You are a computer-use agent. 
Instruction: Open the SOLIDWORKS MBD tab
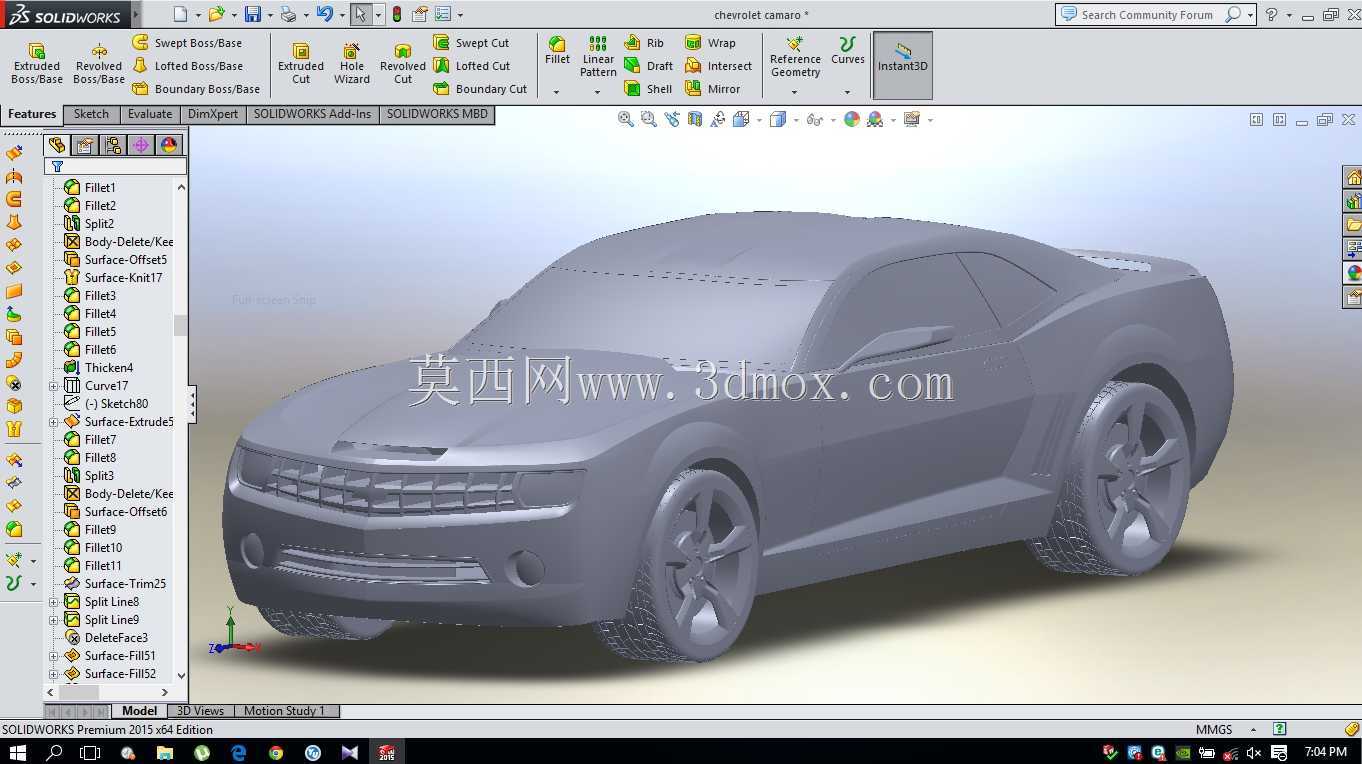437,114
